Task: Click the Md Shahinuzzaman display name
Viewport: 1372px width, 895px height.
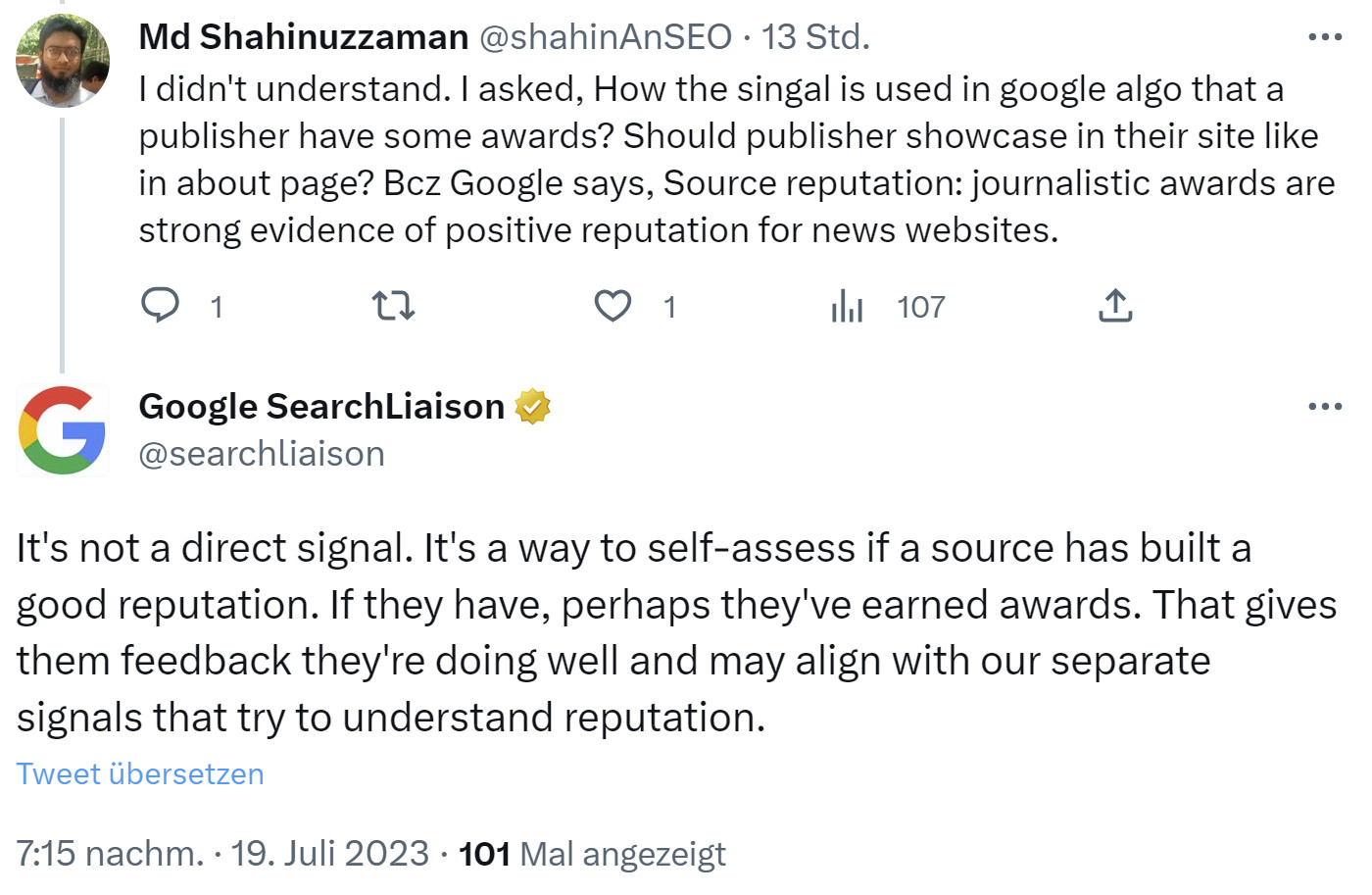Action: [304, 37]
